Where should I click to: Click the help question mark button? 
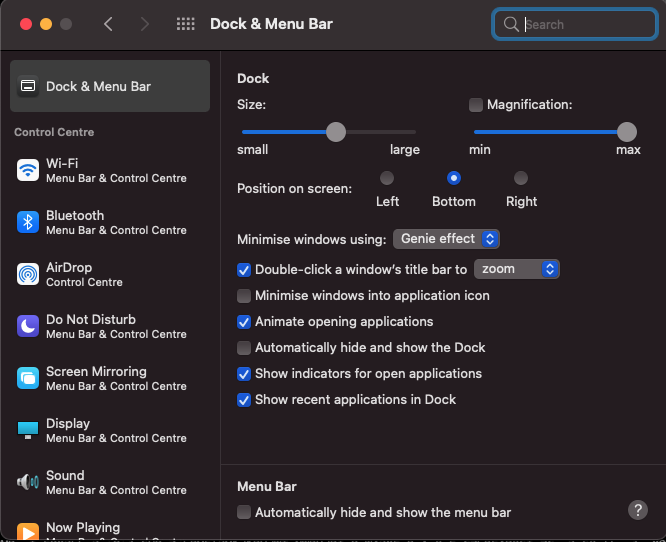(x=638, y=510)
